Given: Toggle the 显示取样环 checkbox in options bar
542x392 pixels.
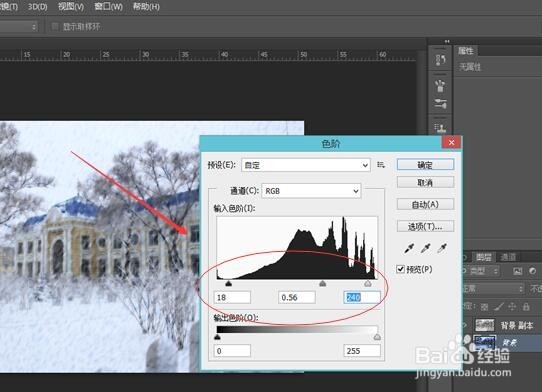Looking at the screenshot, I should click(55, 27).
